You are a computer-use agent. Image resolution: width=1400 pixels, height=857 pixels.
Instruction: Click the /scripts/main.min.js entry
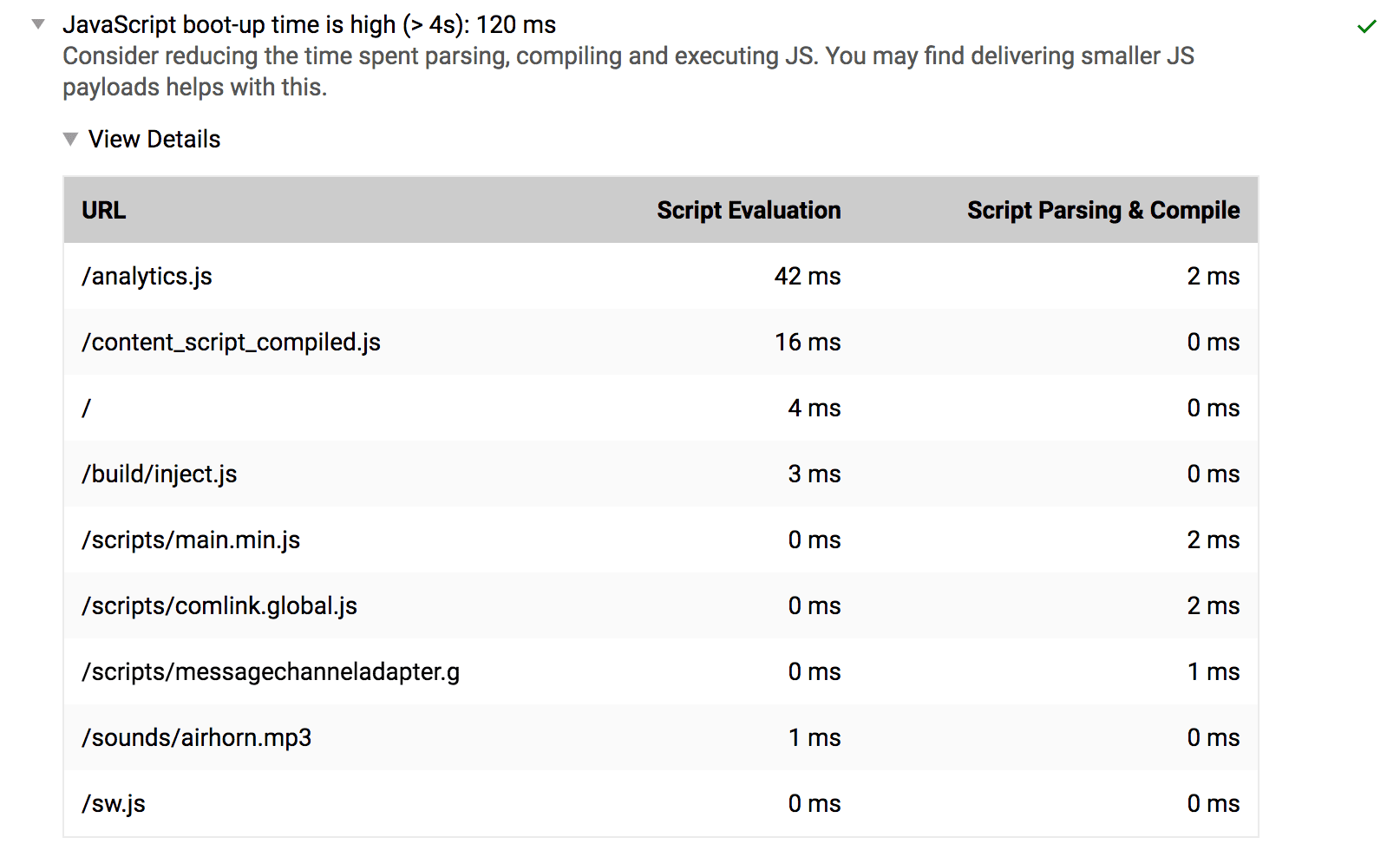(x=191, y=540)
